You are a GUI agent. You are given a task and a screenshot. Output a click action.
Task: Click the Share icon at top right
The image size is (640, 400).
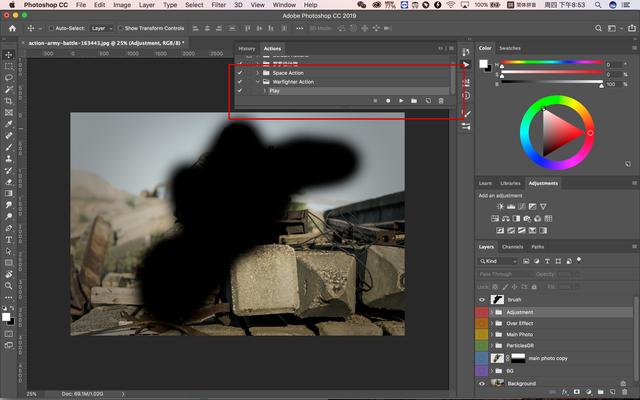coord(631,28)
